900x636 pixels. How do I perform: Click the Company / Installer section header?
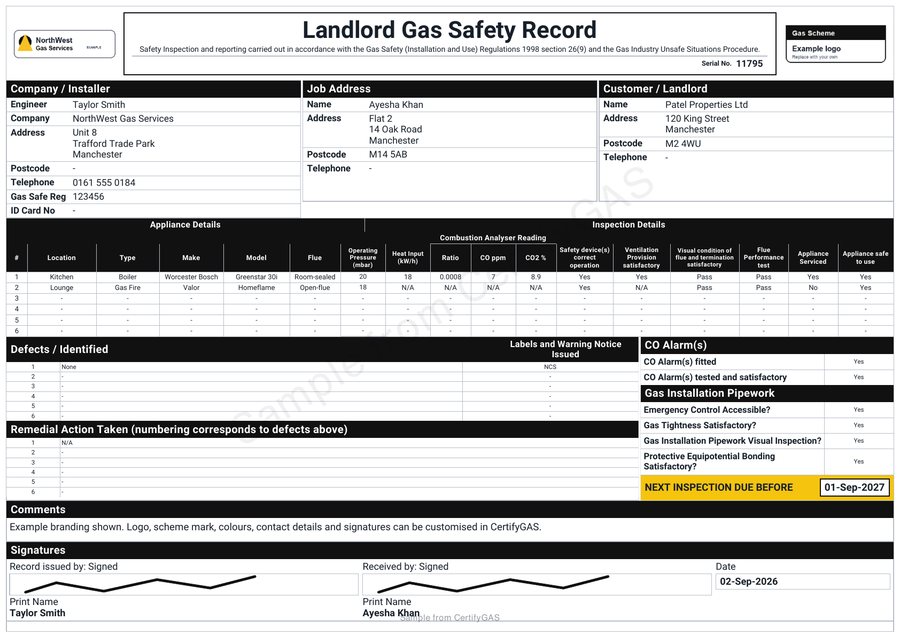tap(153, 88)
